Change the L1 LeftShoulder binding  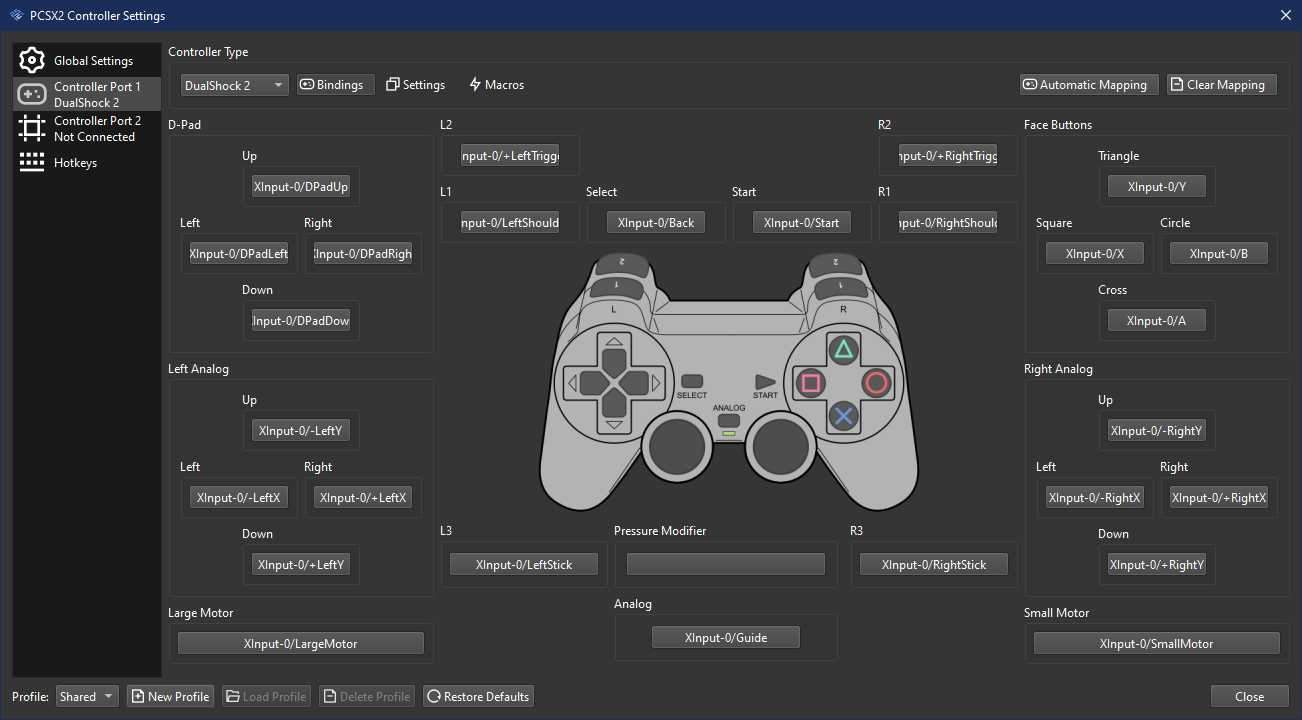[x=510, y=223]
